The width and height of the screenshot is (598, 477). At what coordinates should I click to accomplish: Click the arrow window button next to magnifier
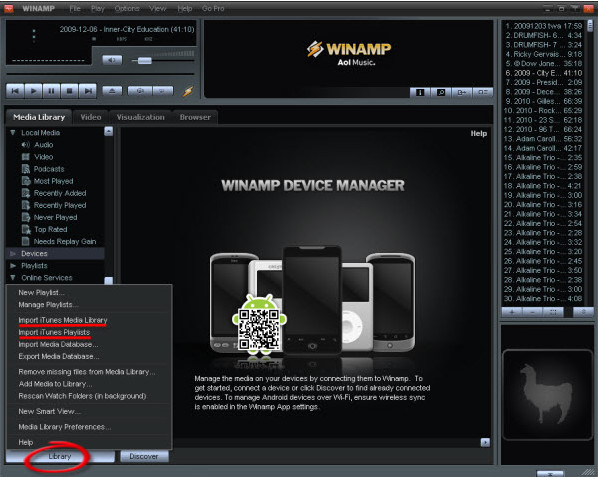pyautogui.click(x=462, y=92)
